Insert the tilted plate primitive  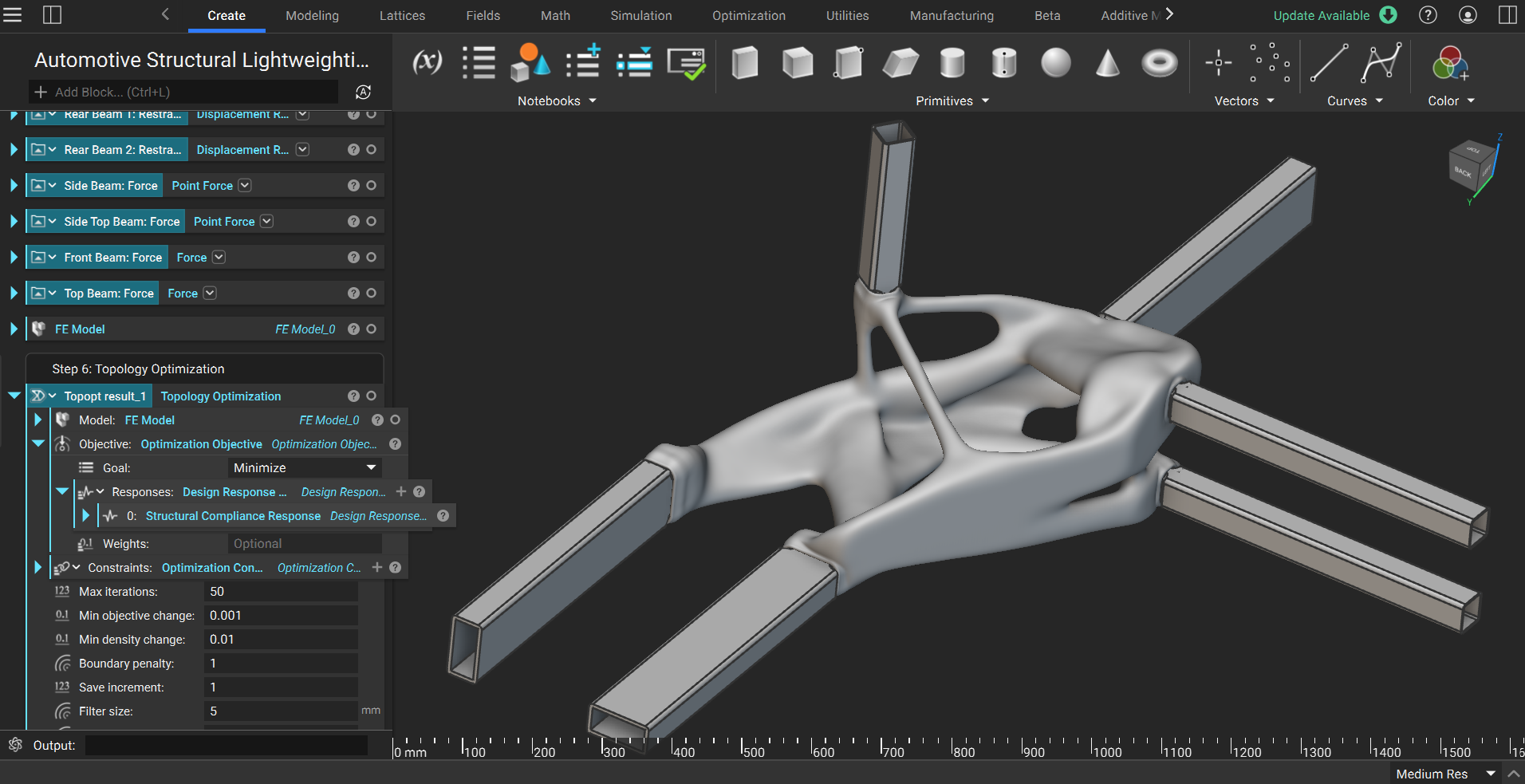[900, 62]
